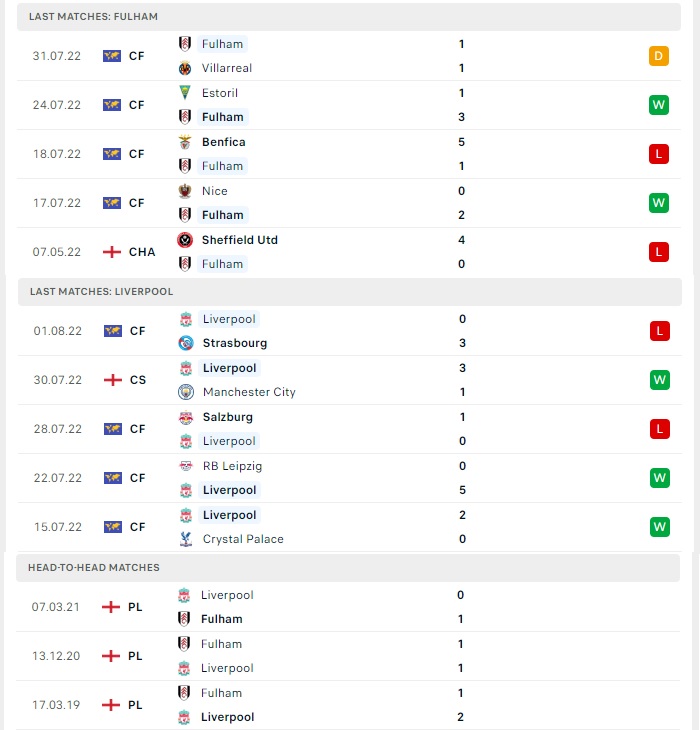Click the Nice club crest icon
The height and width of the screenshot is (730, 700).
coord(185,191)
